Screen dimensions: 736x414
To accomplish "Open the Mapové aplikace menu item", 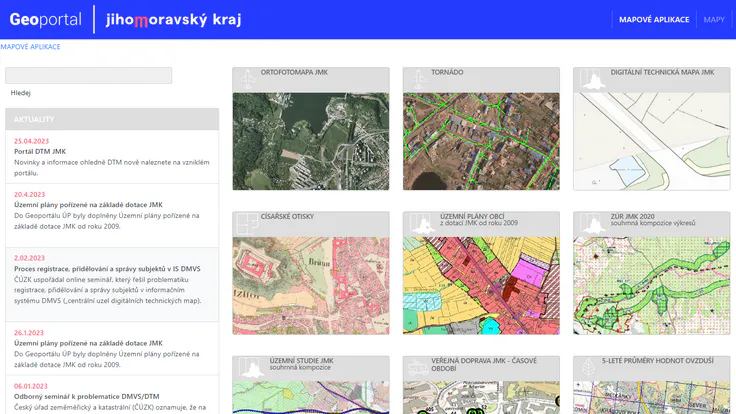I will point(653,20).
